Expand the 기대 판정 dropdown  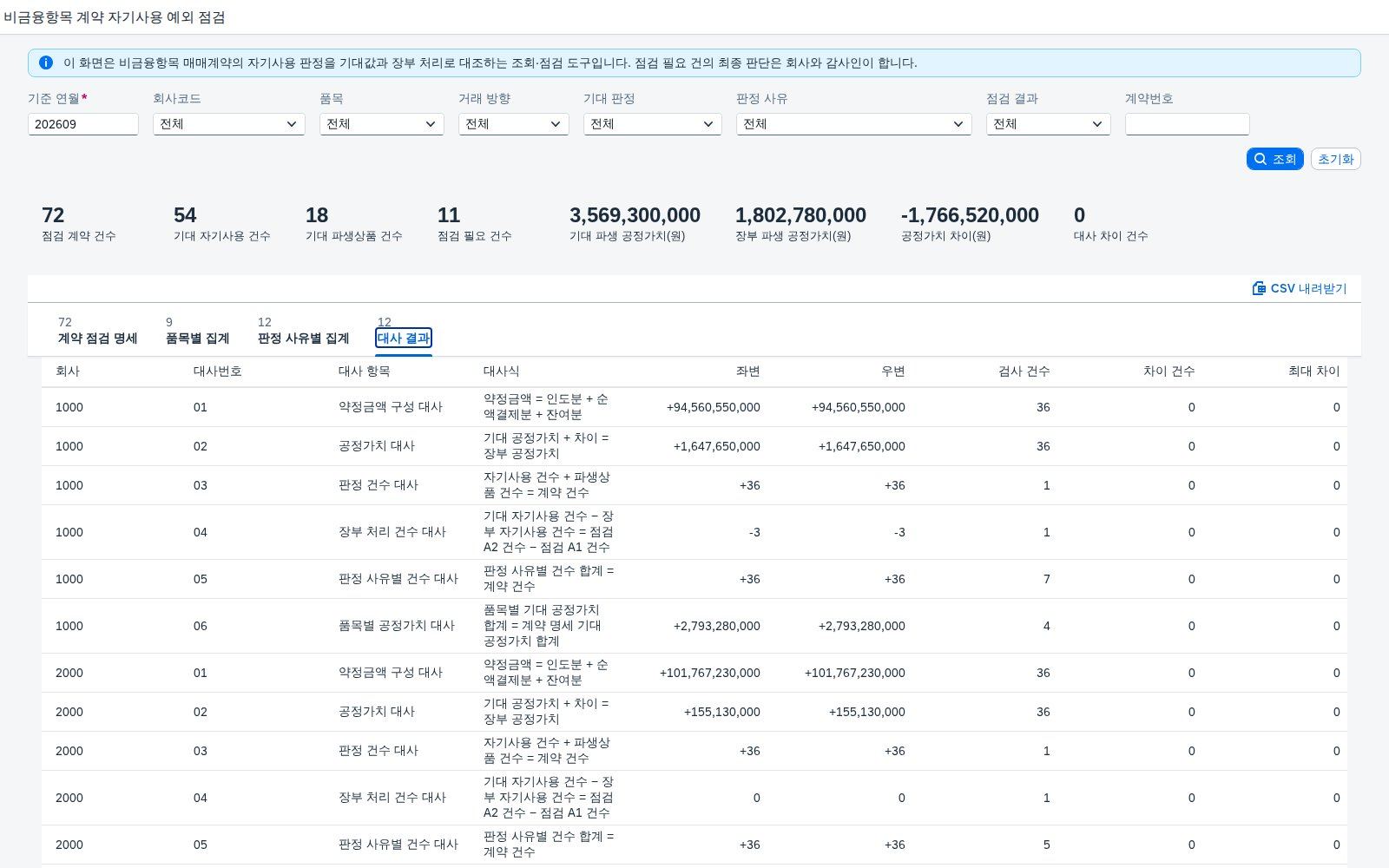(x=653, y=124)
